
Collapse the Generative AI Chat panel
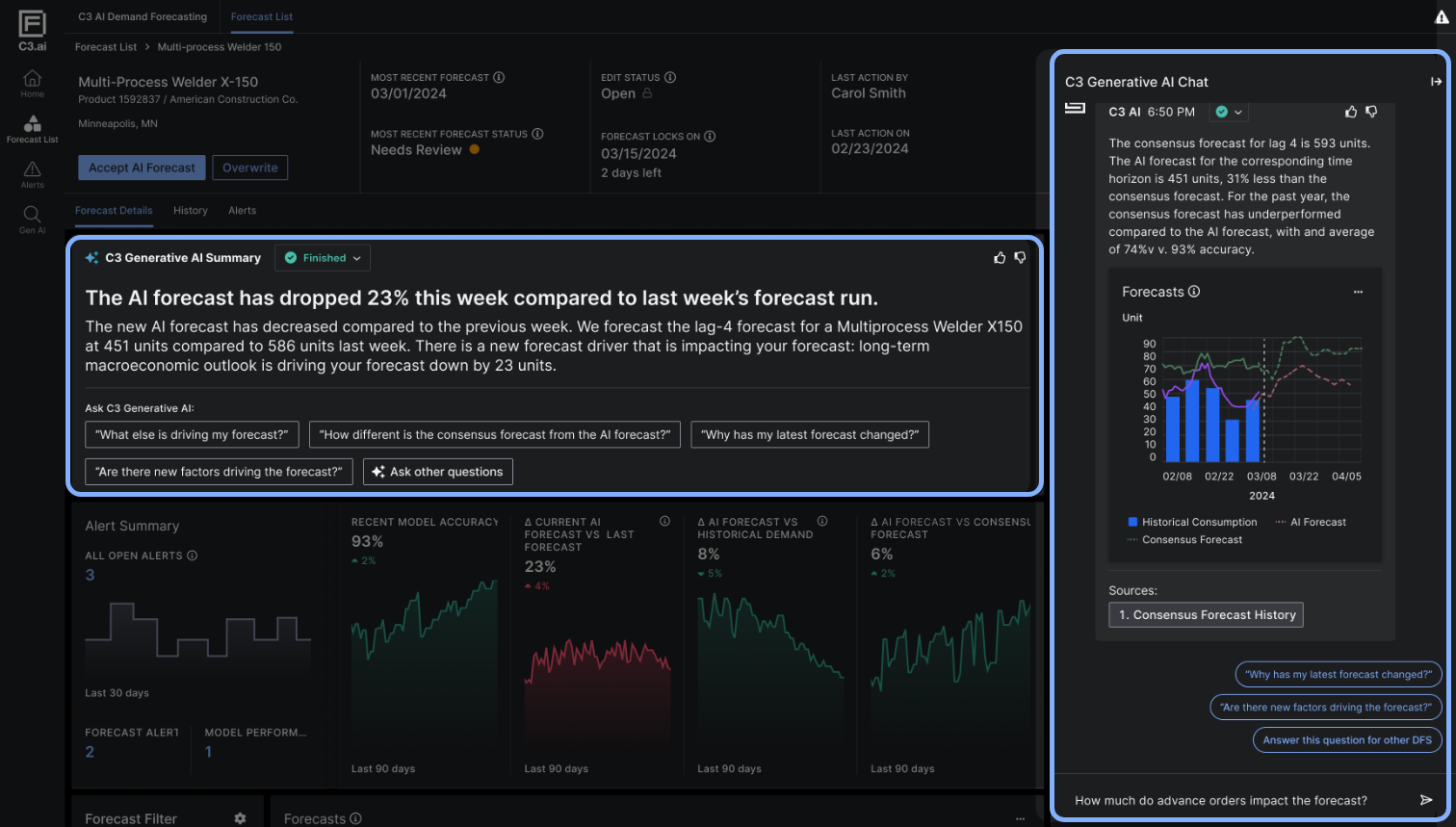click(1436, 82)
